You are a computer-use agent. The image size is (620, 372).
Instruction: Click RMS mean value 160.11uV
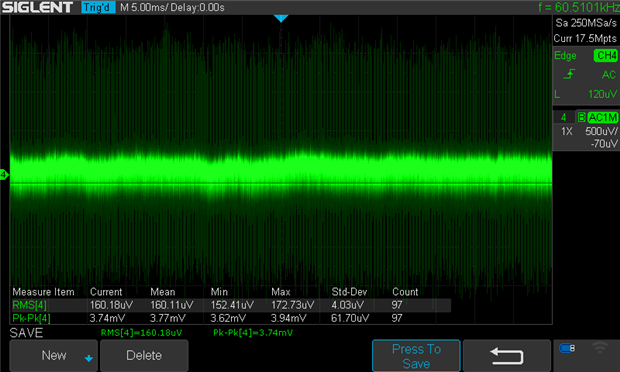(x=172, y=305)
